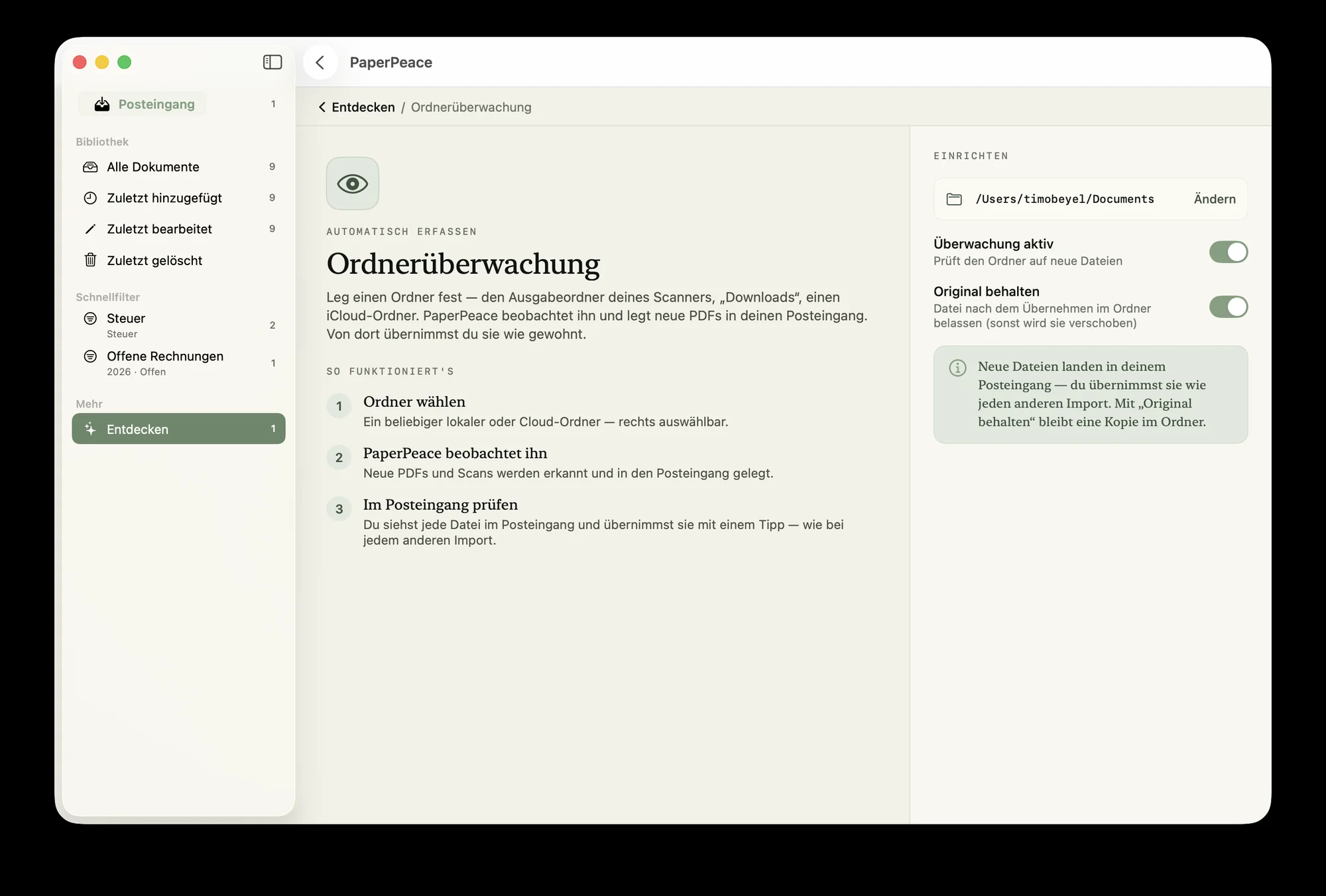Click the 2026 · Offen subtitle
Image resolution: width=1326 pixels, height=896 pixels.
click(x=137, y=372)
